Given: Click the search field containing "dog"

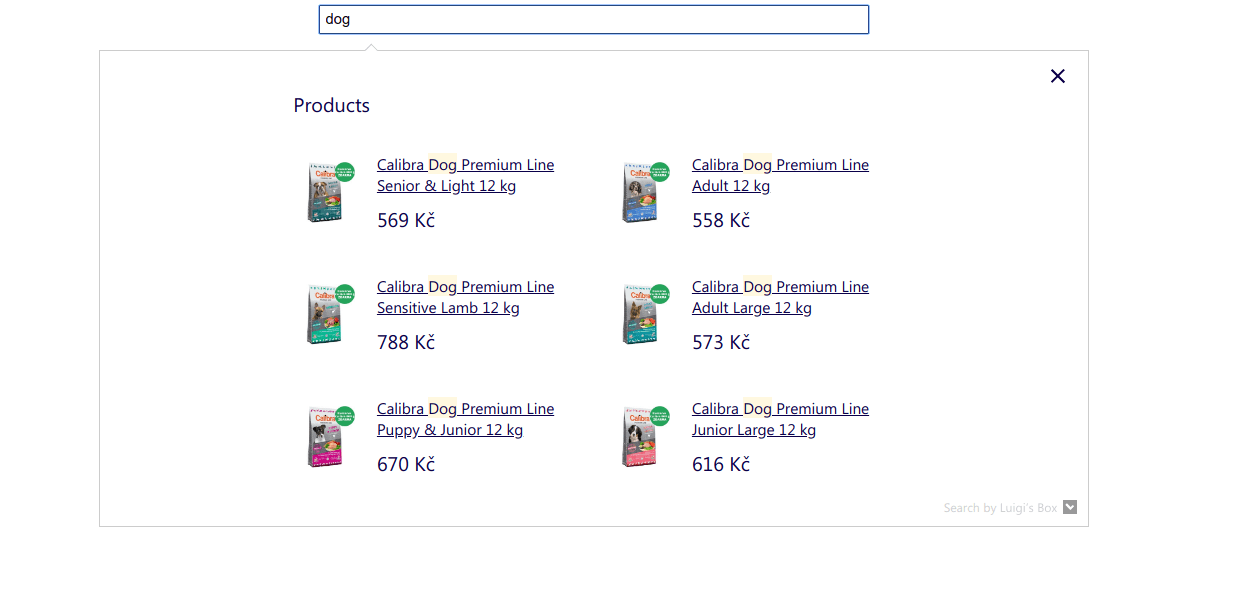Looking at the screenshot, I should tap(593, 20).
